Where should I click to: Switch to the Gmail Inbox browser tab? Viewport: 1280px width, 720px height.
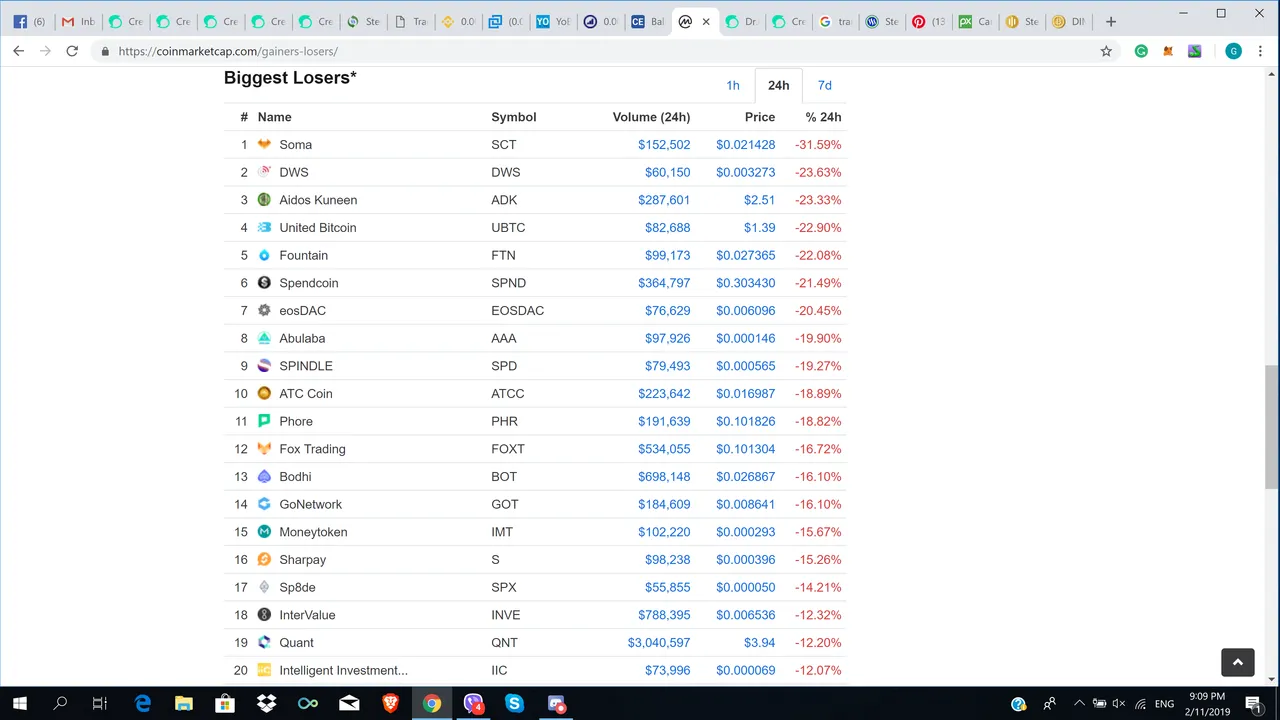coord(78,21)
